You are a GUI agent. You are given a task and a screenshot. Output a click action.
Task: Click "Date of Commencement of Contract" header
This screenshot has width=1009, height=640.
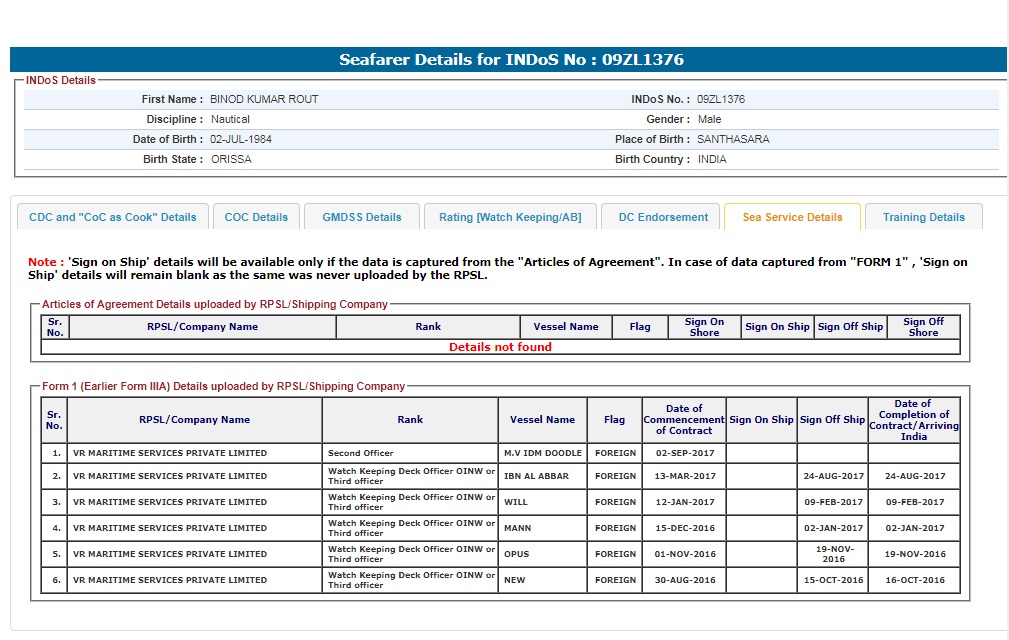tap(684, 420)
